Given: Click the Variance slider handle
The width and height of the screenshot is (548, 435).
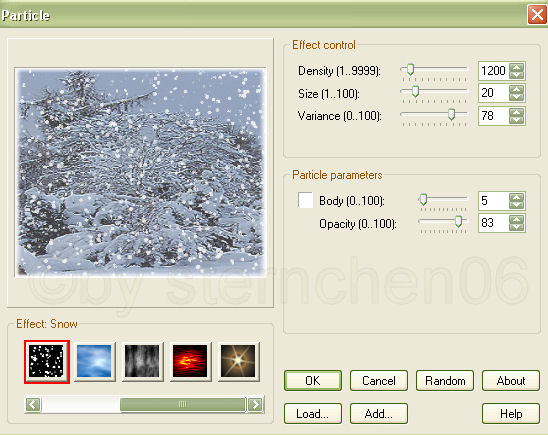Looking at the screenshot, I should coord(452,114).
